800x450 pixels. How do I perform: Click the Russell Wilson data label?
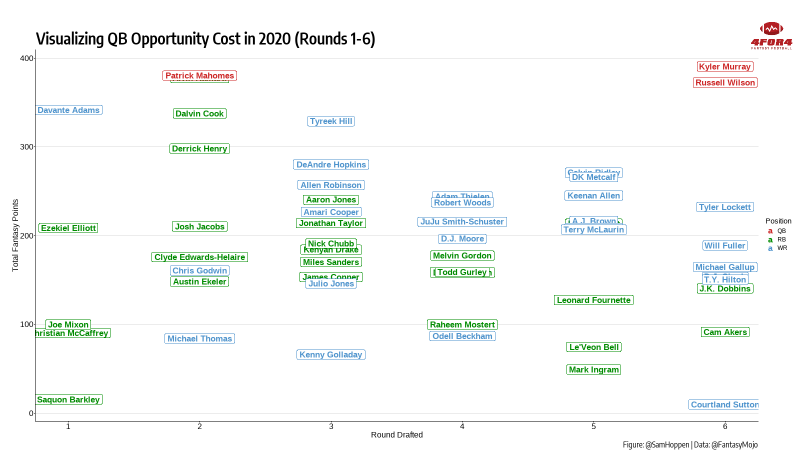725,83
